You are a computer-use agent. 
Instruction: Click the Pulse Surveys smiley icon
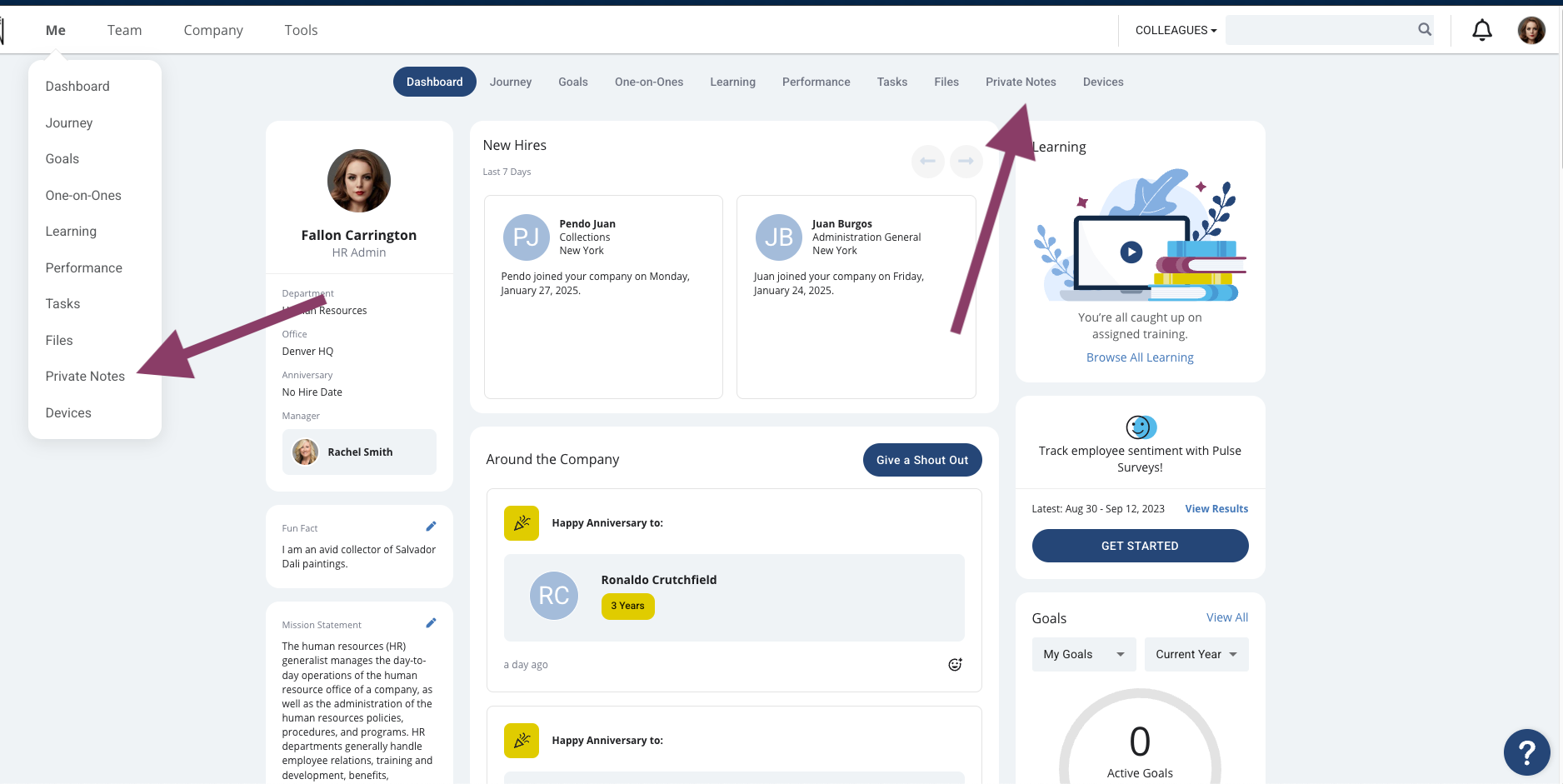[1141, 427]
